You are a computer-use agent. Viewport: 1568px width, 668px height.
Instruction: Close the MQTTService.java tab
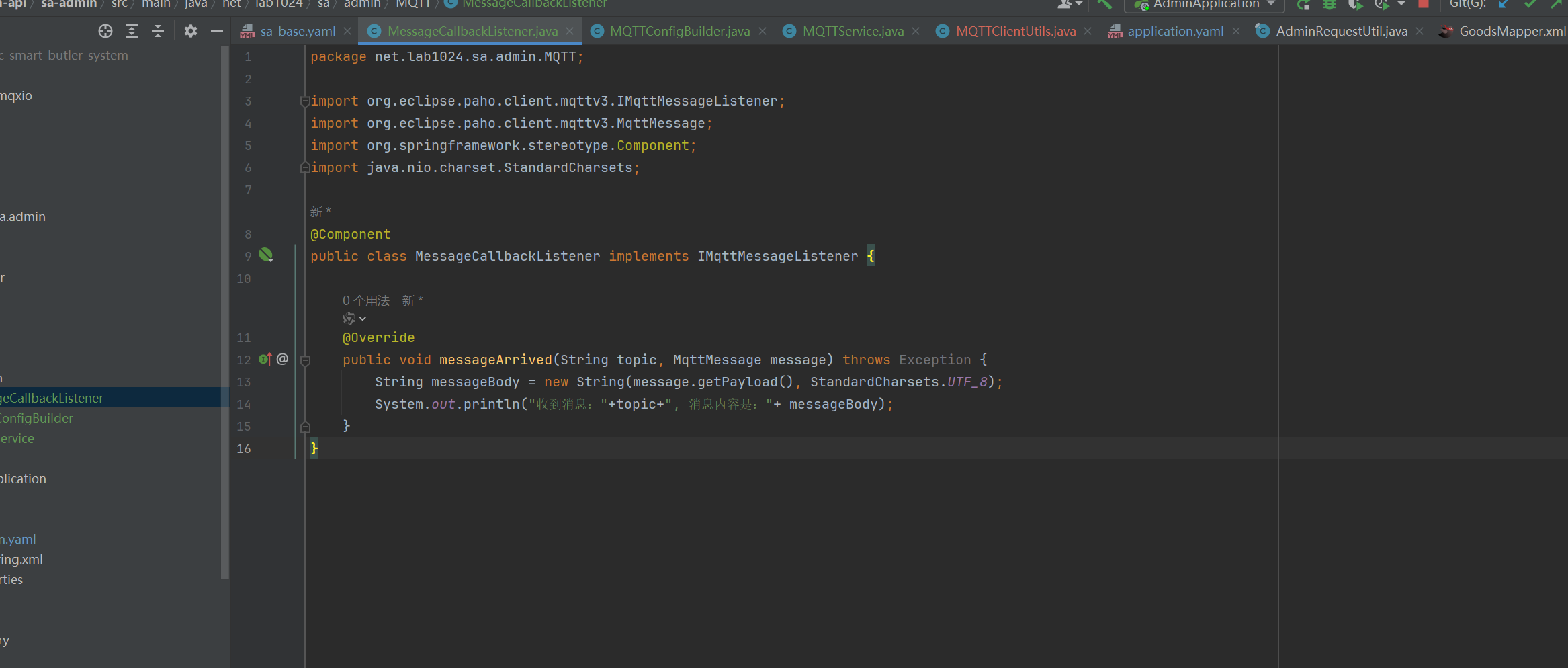click(916, 31)
